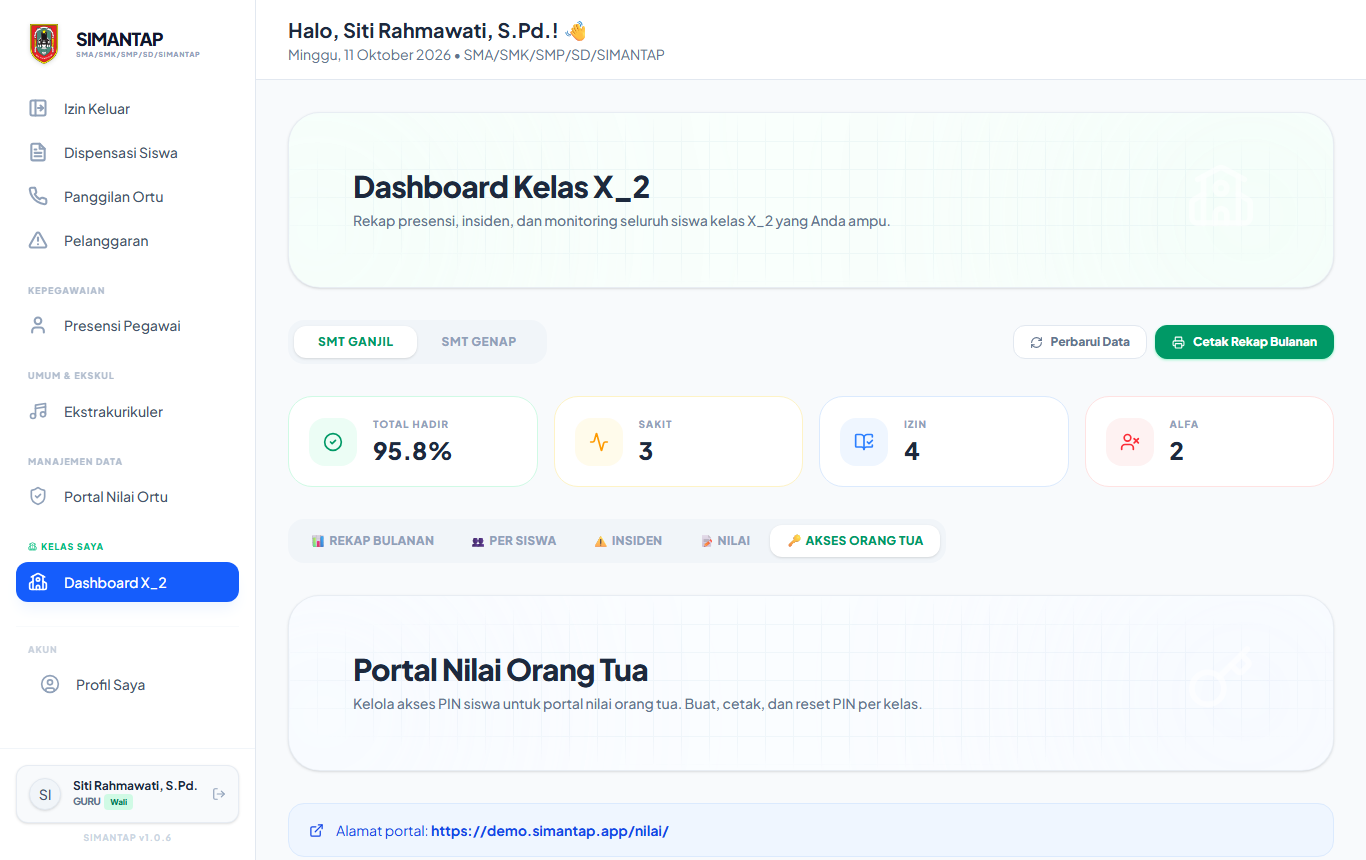Click the Dashboard X_2 school icon
This screenshot has width=1366, height=860.
click(x=38, y=582)
